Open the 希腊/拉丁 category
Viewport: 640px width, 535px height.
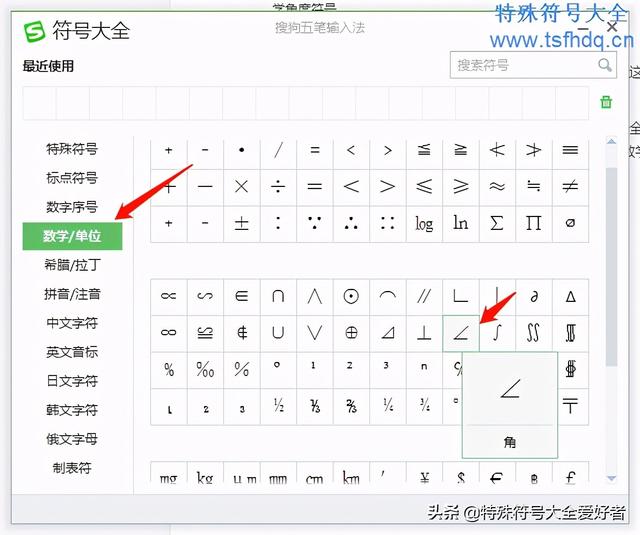tap(72, 265)
